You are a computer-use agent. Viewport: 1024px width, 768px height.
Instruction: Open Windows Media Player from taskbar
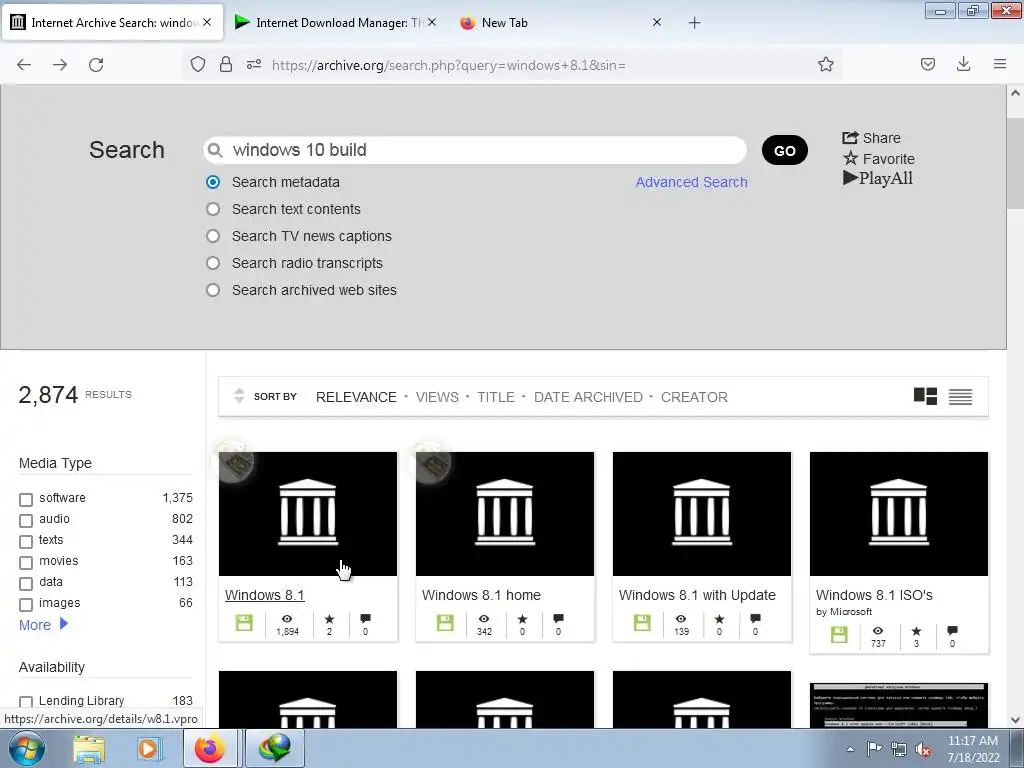click(x=148, y=748)
